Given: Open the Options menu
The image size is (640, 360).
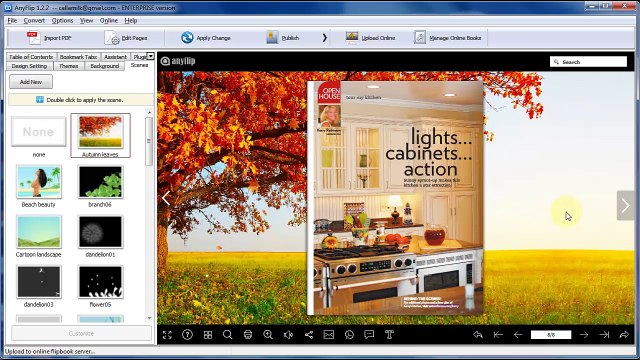Looking at the screenshot, I should [x=62, y=20].
